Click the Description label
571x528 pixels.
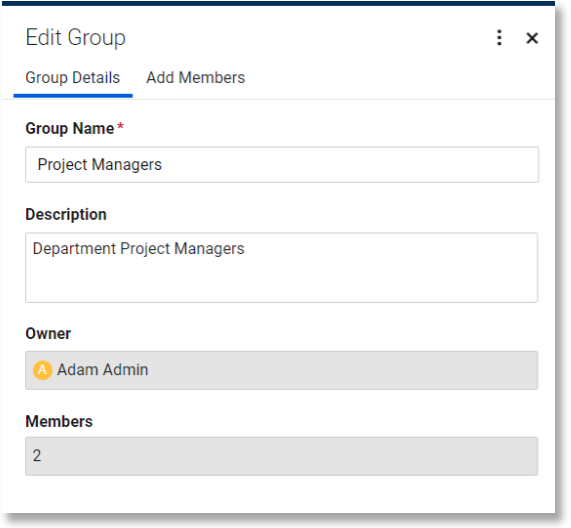pos(66,214)
